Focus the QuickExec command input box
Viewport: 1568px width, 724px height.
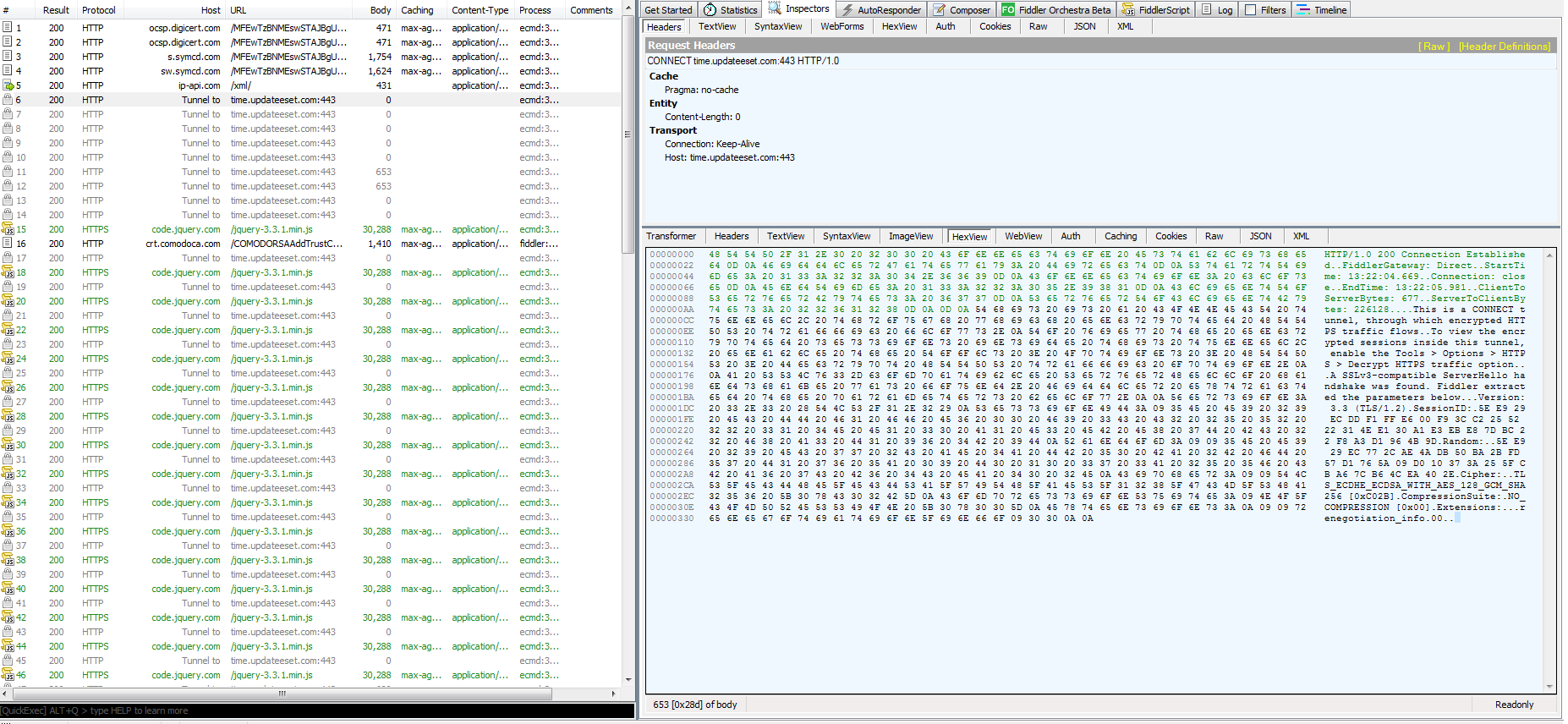click(x=317, y=710)
